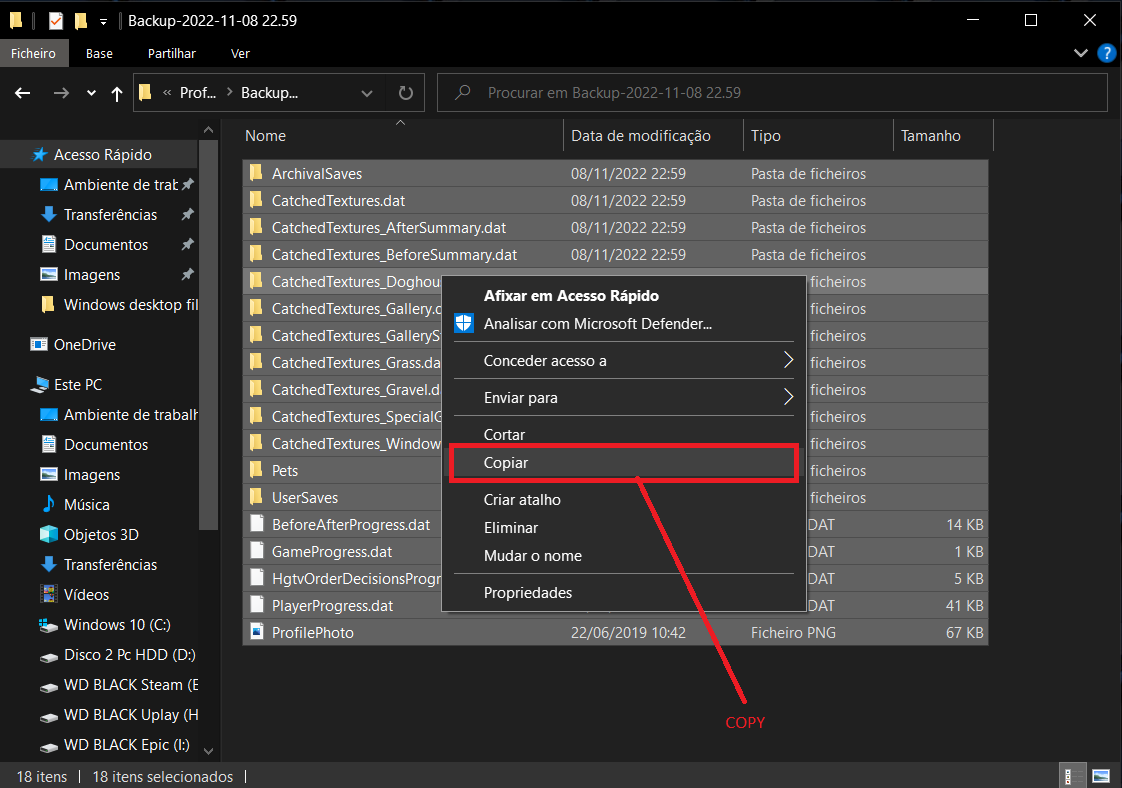
Task: Refresh the current folder view
Action: click(x=405, y=93)
